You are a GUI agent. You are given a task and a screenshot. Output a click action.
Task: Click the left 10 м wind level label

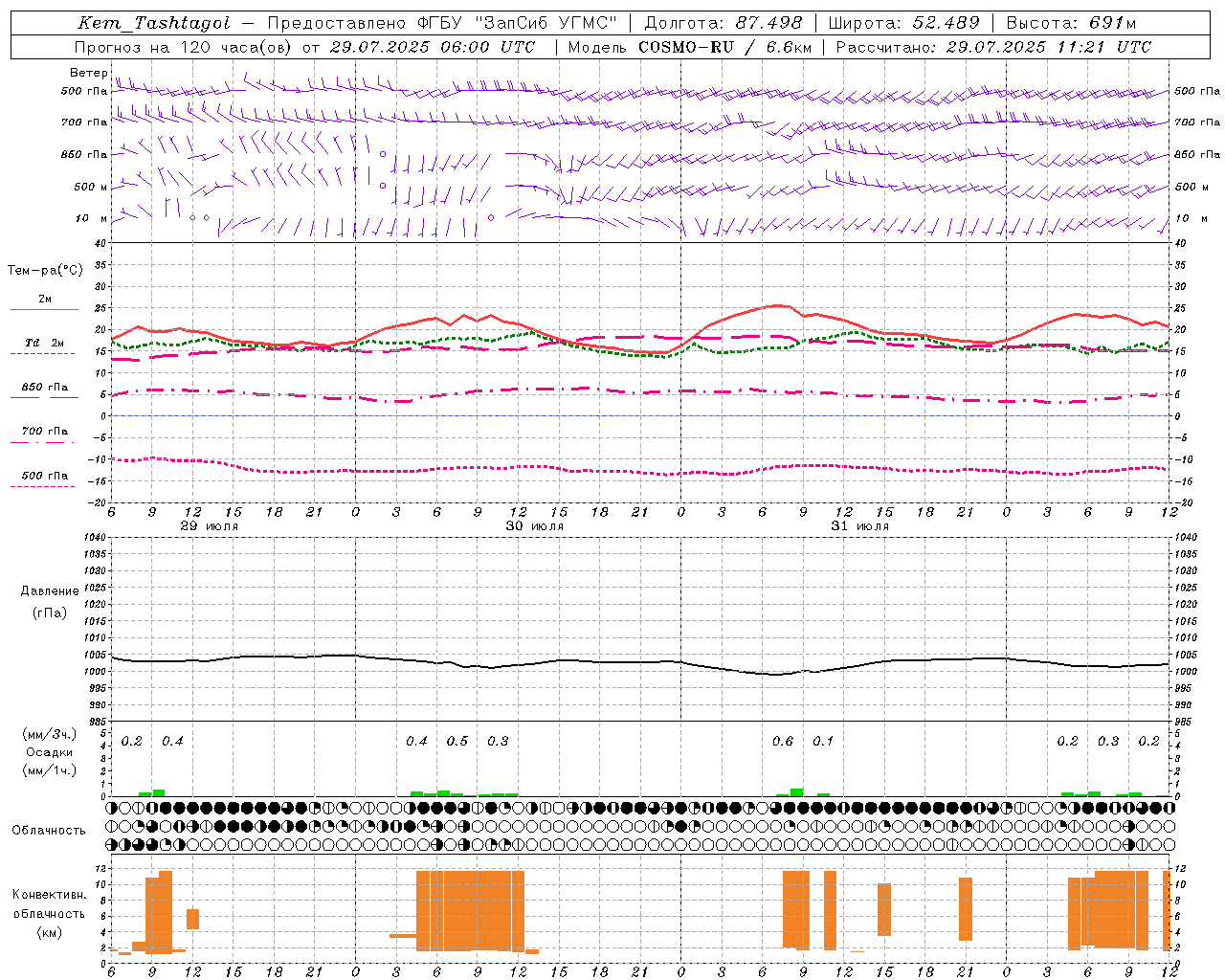92,219
